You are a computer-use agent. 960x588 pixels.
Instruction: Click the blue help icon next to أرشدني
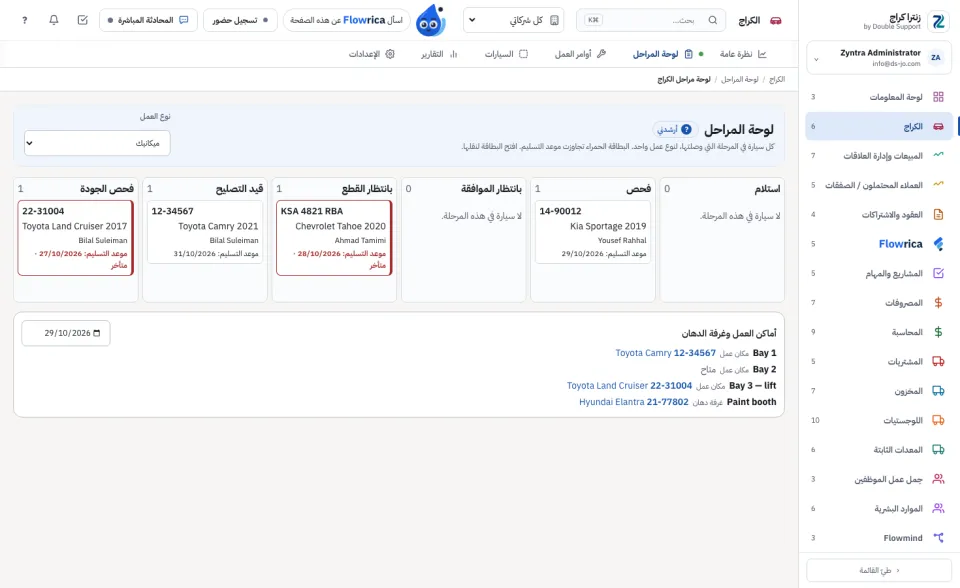686,129
